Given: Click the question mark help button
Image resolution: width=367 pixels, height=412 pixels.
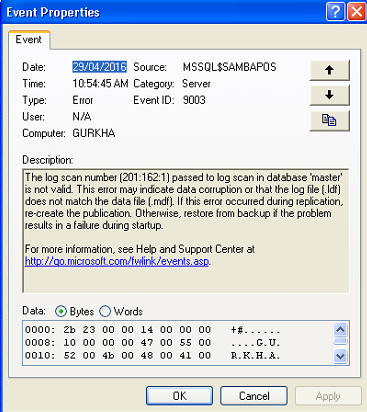Looking at the screenshot, I should point(335,12).
